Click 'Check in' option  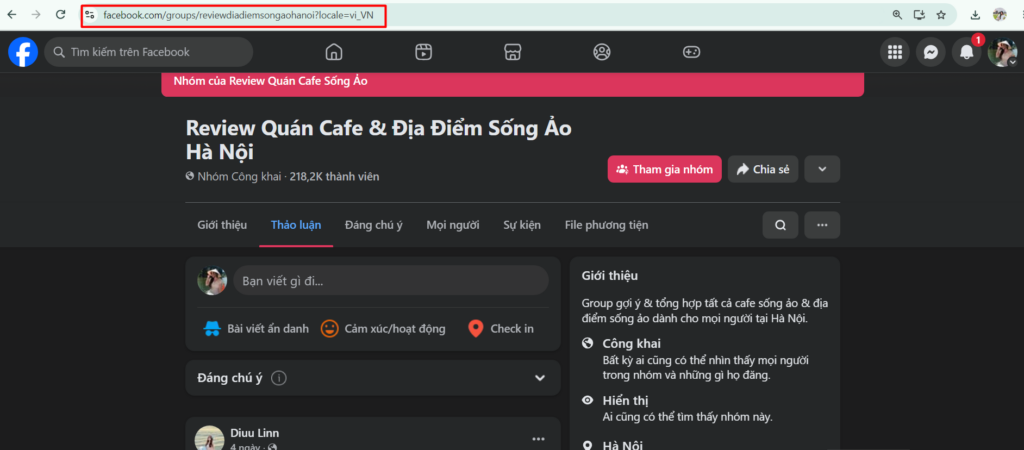pos(501,329)
